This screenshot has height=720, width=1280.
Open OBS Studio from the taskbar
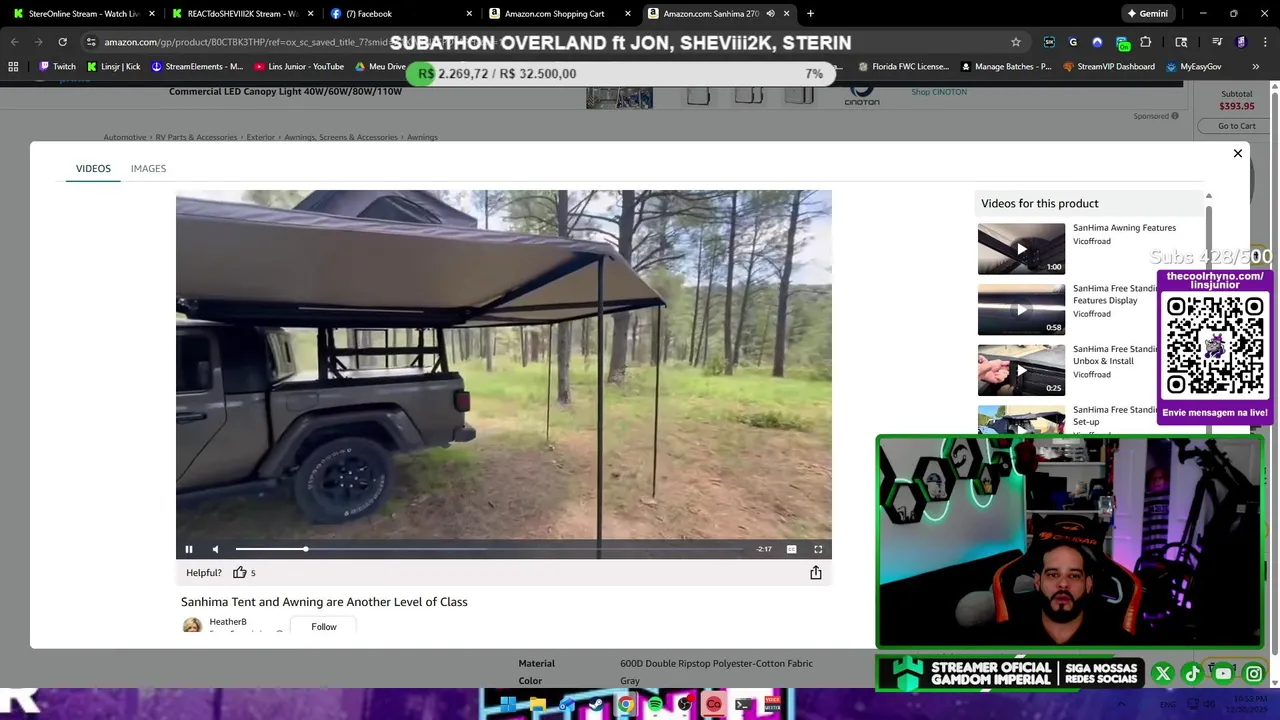tap(684, 705)
